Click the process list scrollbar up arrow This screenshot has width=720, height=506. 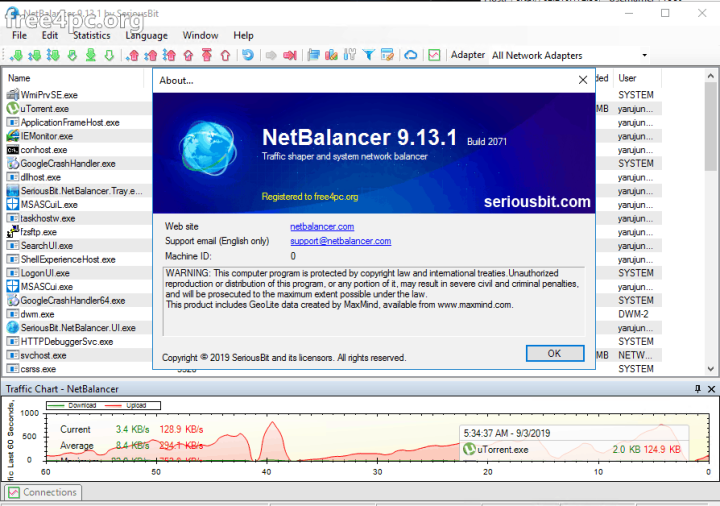point(711,76)
